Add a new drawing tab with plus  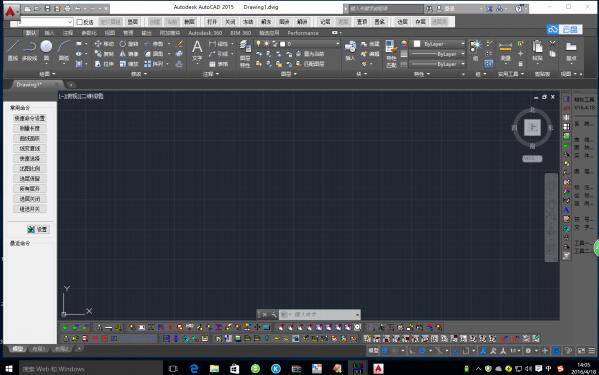tap(71, 84)
